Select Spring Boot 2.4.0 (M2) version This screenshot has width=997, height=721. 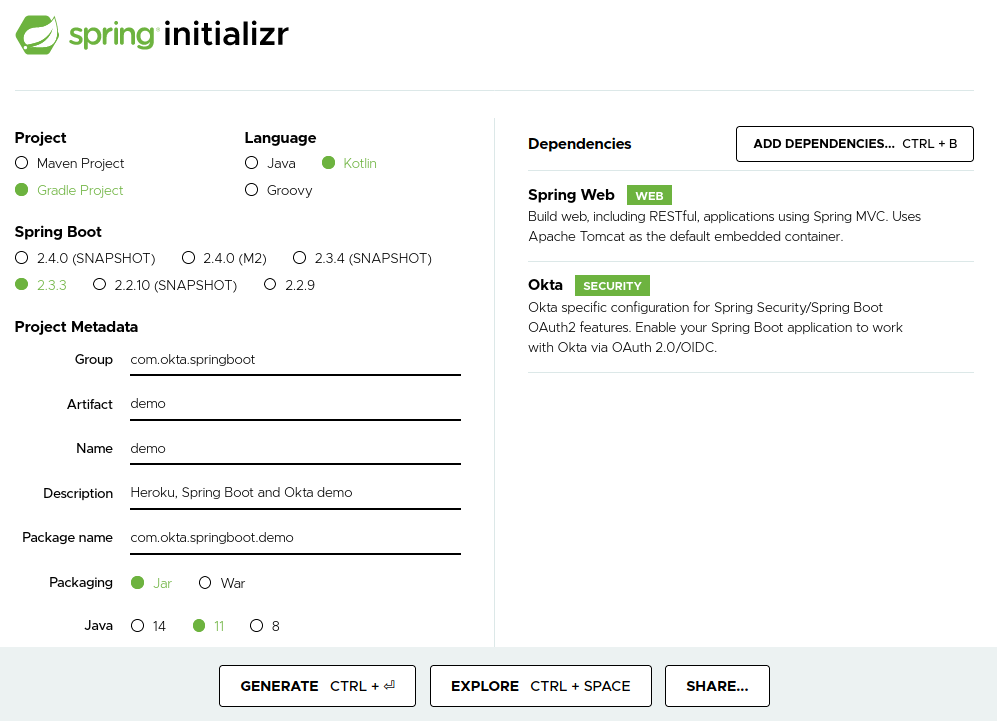tap(189, 258)
